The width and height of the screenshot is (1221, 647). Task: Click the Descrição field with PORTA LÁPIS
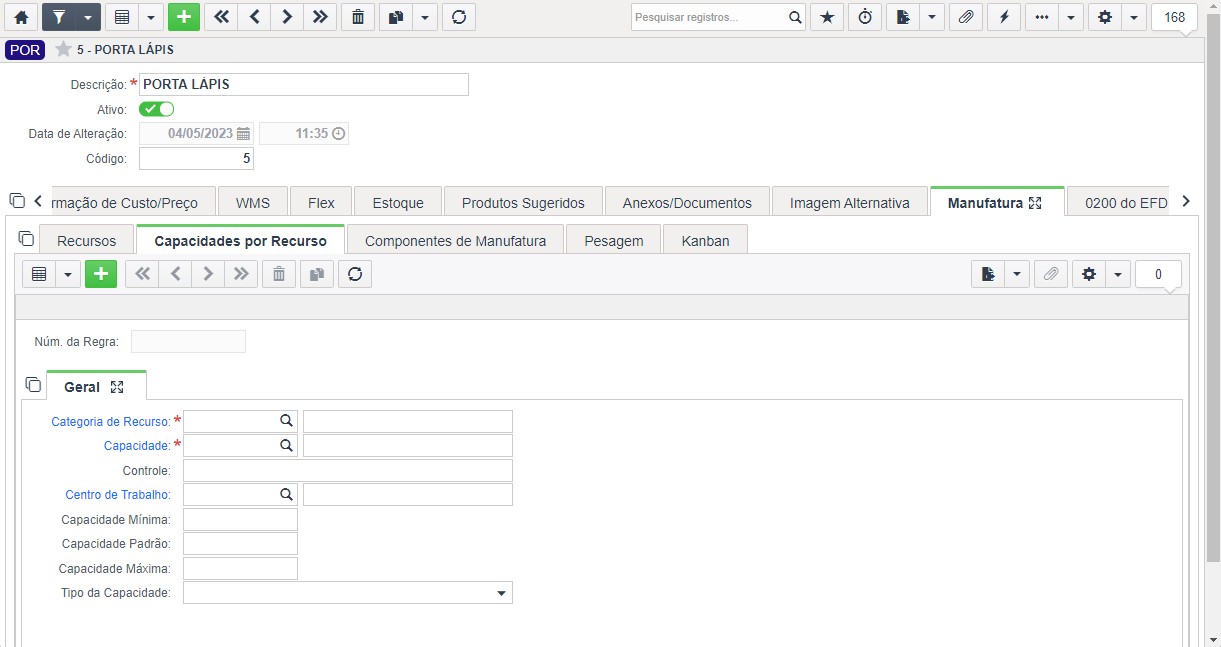pyautogui.click(x=304, y=85)
